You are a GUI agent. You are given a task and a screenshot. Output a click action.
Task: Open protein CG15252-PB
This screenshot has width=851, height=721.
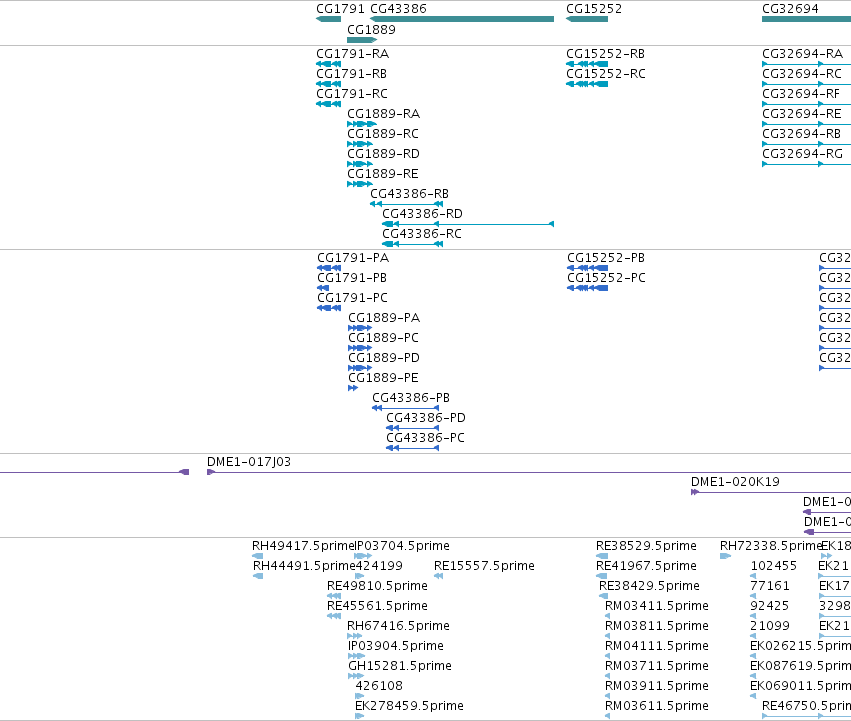[587, 268]
